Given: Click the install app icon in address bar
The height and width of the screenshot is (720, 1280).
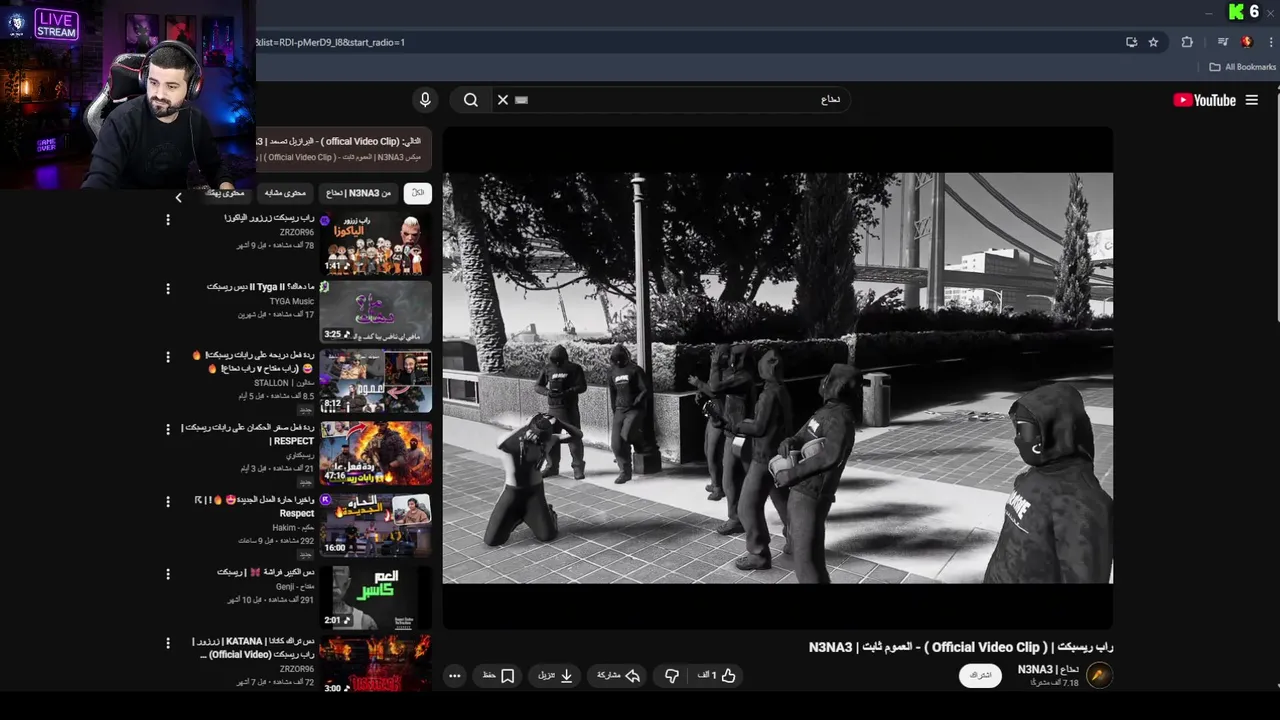Looking at the screenshot, I should point(1131,42).
